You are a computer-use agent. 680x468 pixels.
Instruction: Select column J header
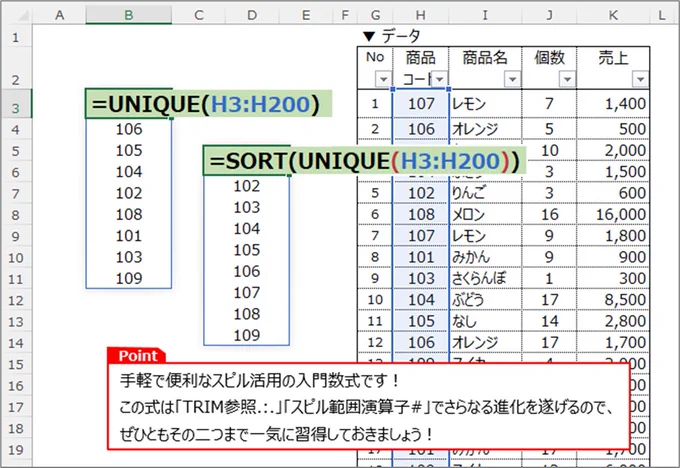[549, 15]
